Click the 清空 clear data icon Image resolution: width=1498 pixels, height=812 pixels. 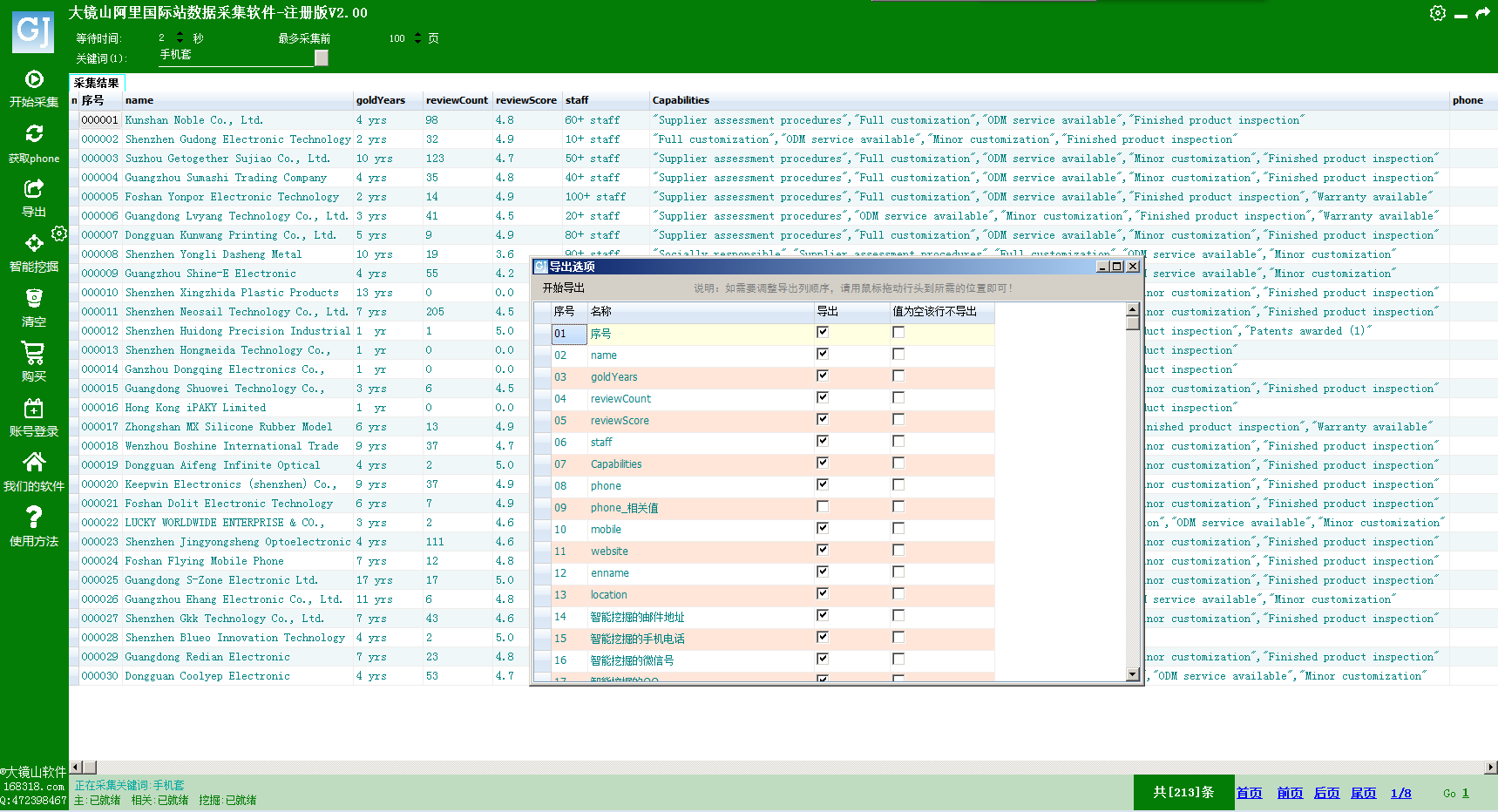point(34,299)
